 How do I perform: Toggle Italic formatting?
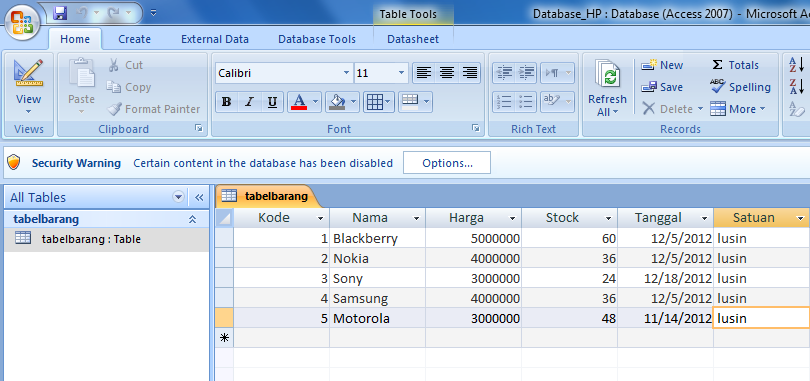click(x=249, y=102)
